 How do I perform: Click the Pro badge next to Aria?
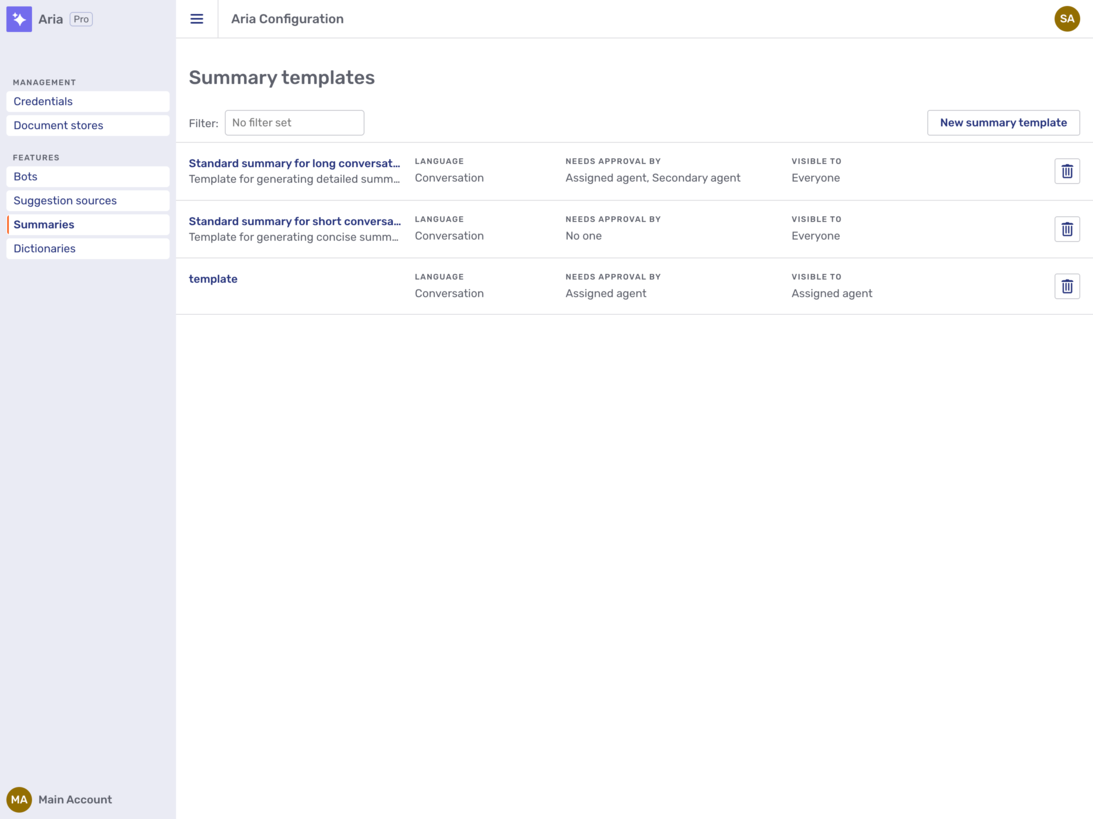[x=80, y=18]
